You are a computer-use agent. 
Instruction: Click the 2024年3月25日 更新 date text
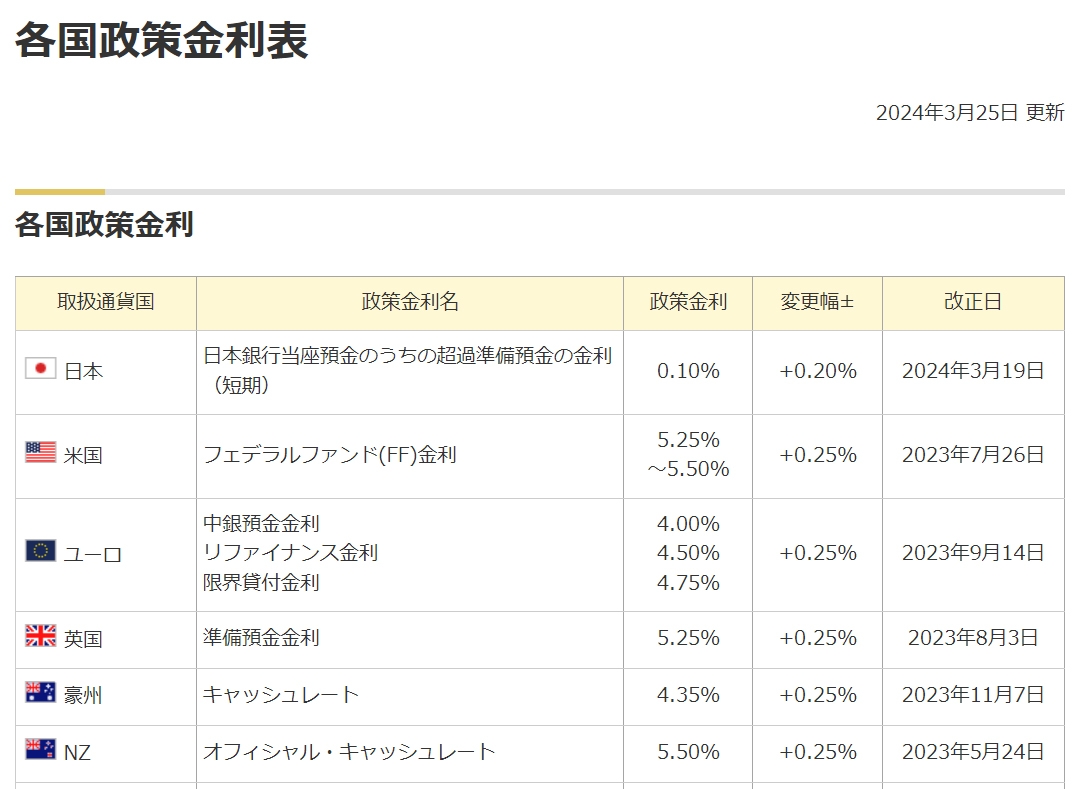(970, 112)
